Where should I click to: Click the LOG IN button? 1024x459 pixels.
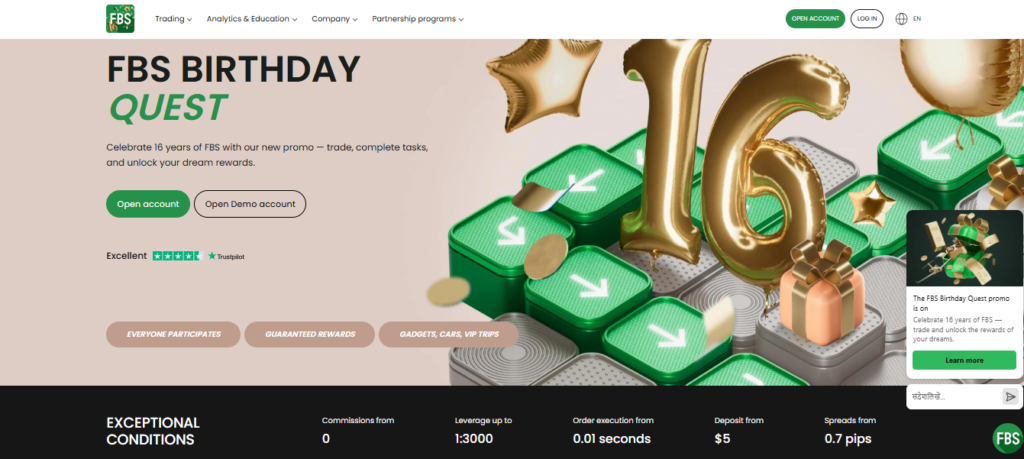[867, 19]
